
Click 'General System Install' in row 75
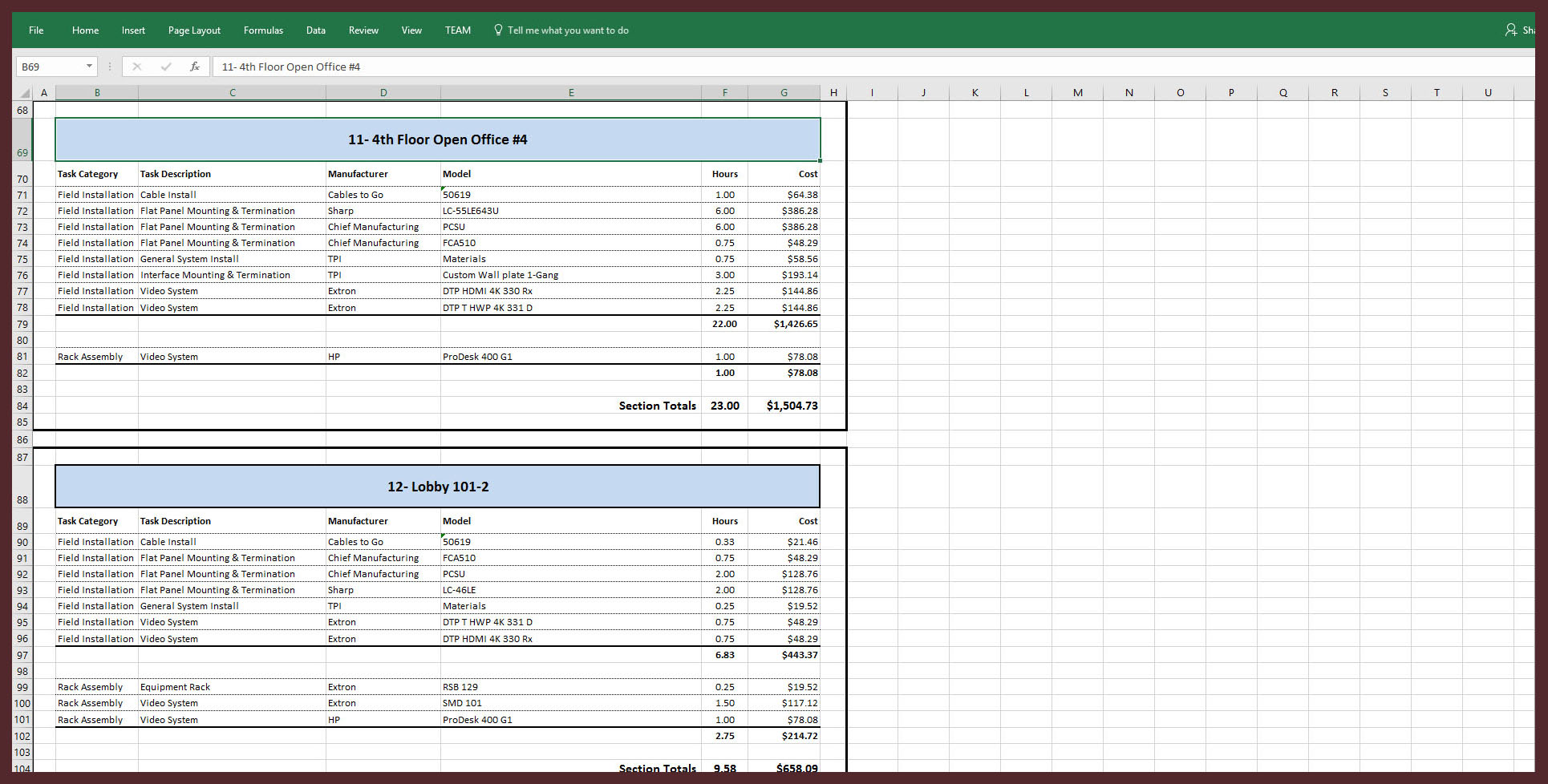[232, 259]
